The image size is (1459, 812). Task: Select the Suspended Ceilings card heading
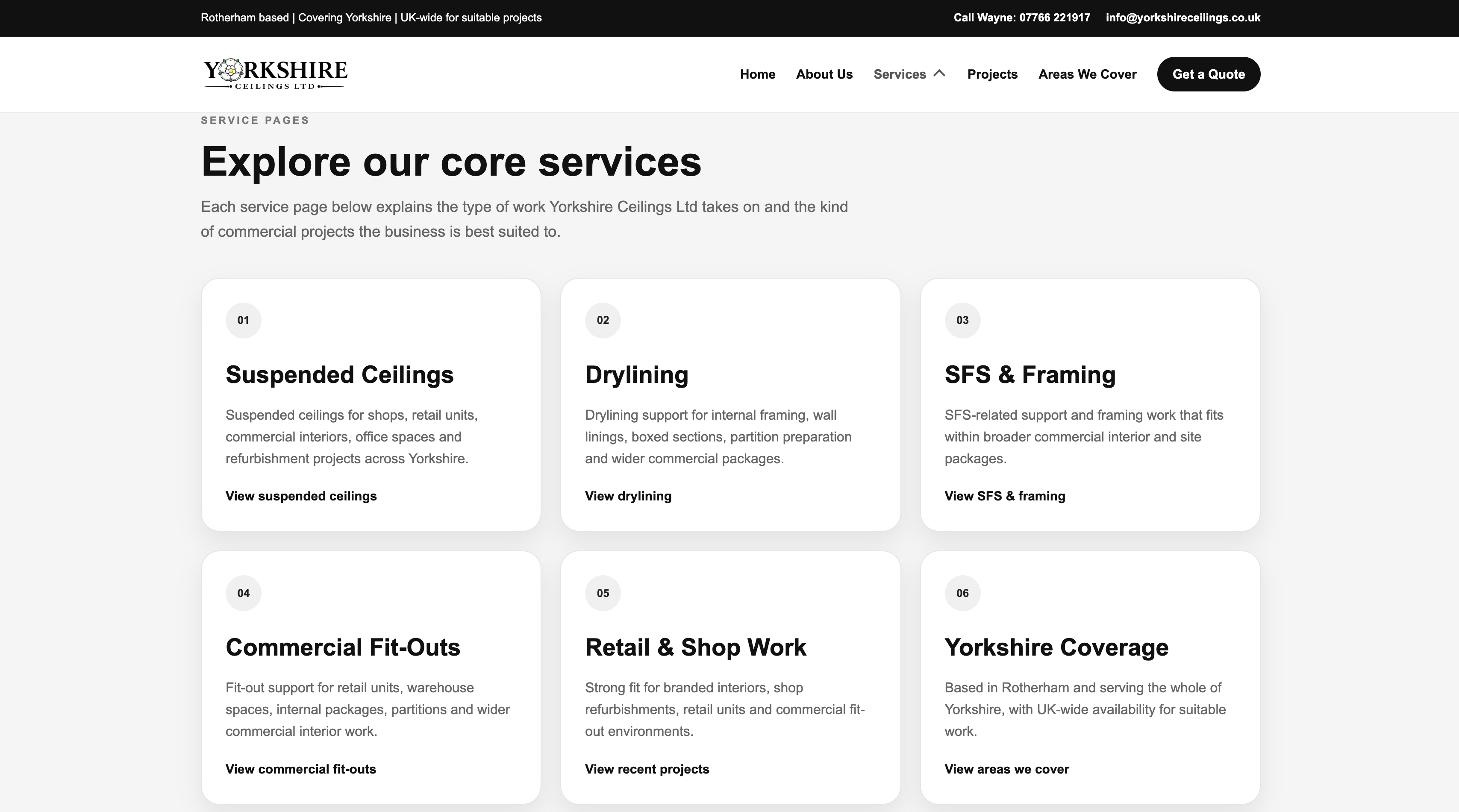click(x=339, y=375)
